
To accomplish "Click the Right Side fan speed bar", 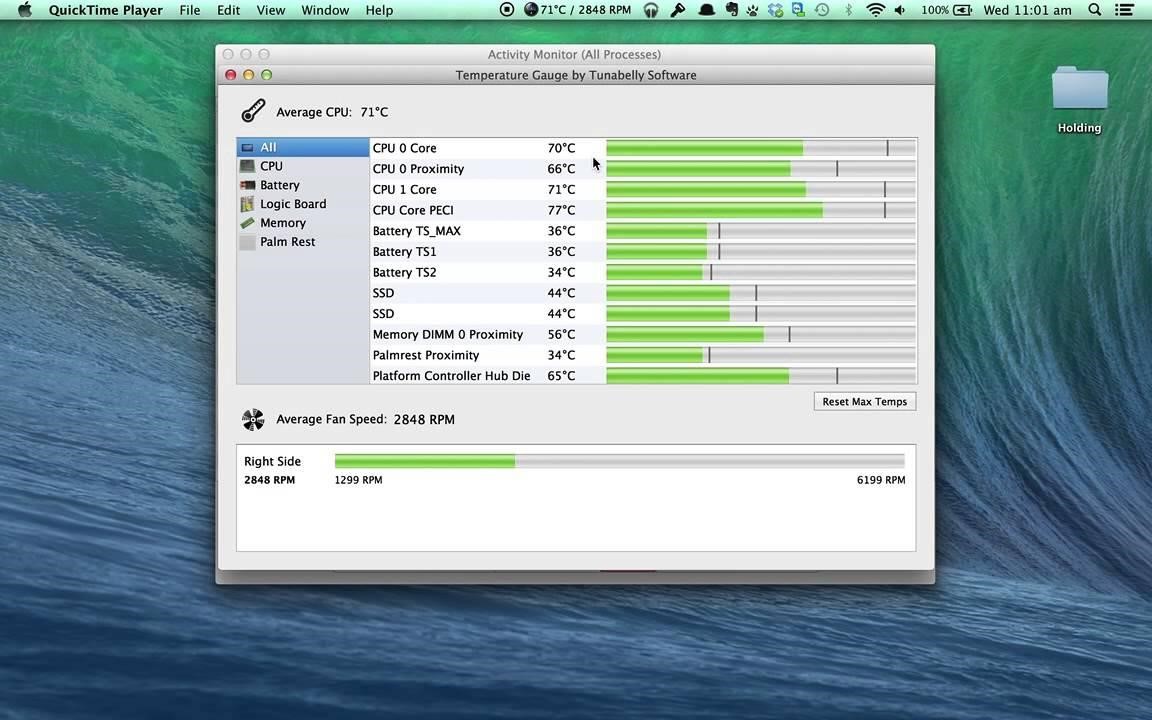I will click(619, 461).
